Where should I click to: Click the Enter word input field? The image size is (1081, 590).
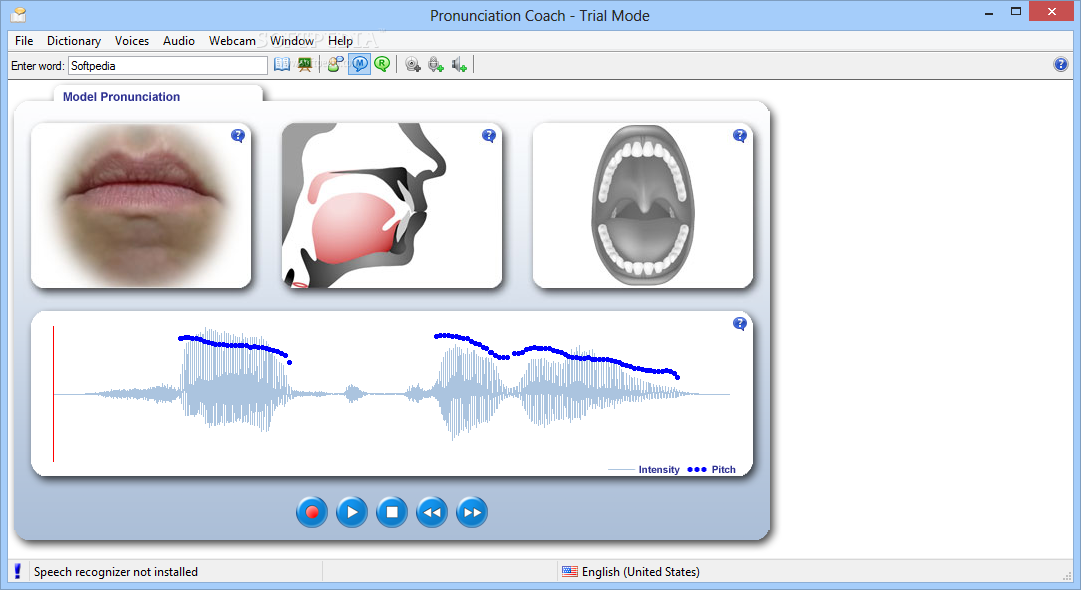[168, 65]
